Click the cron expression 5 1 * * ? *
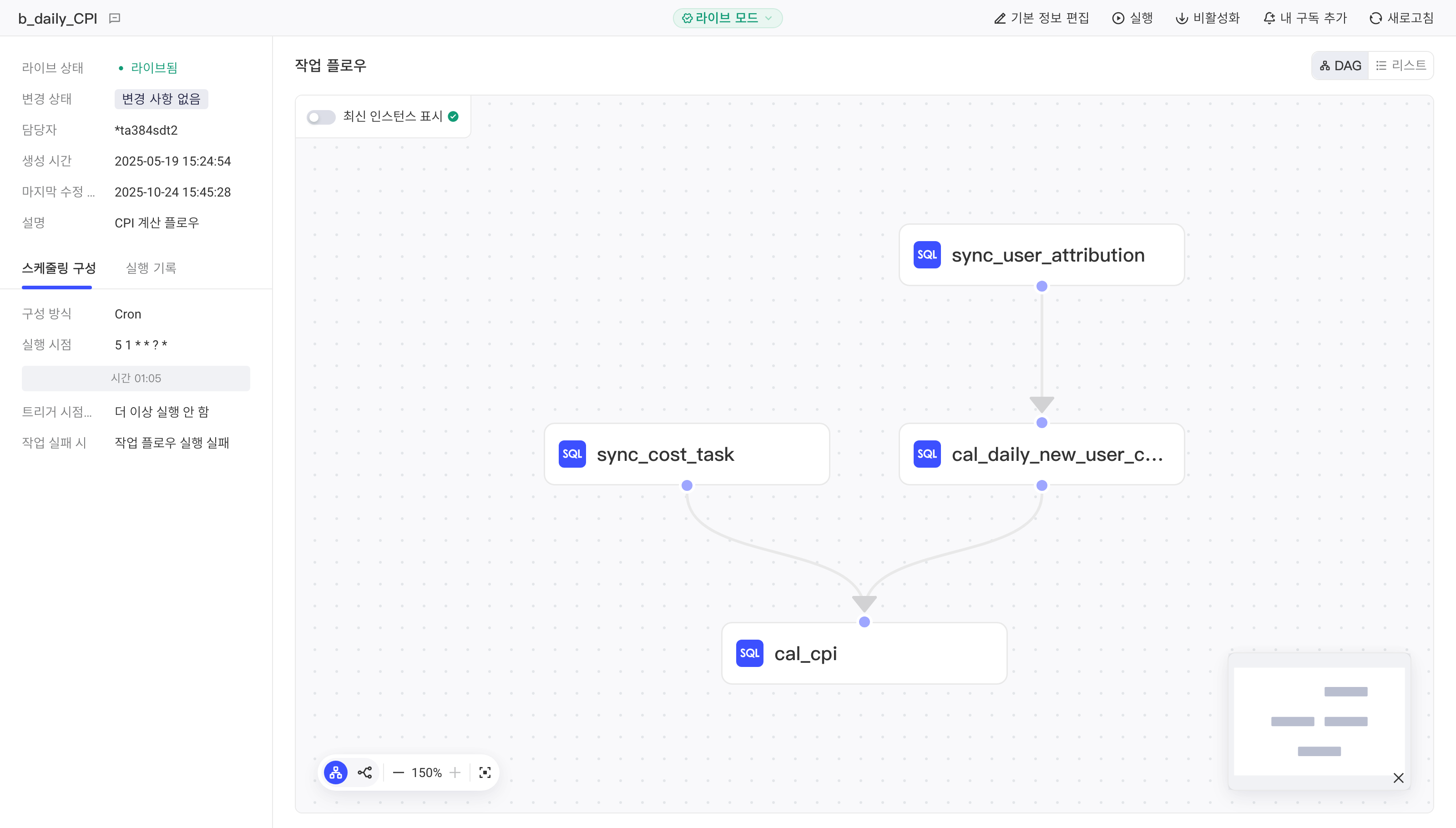 tap(141, 345)
